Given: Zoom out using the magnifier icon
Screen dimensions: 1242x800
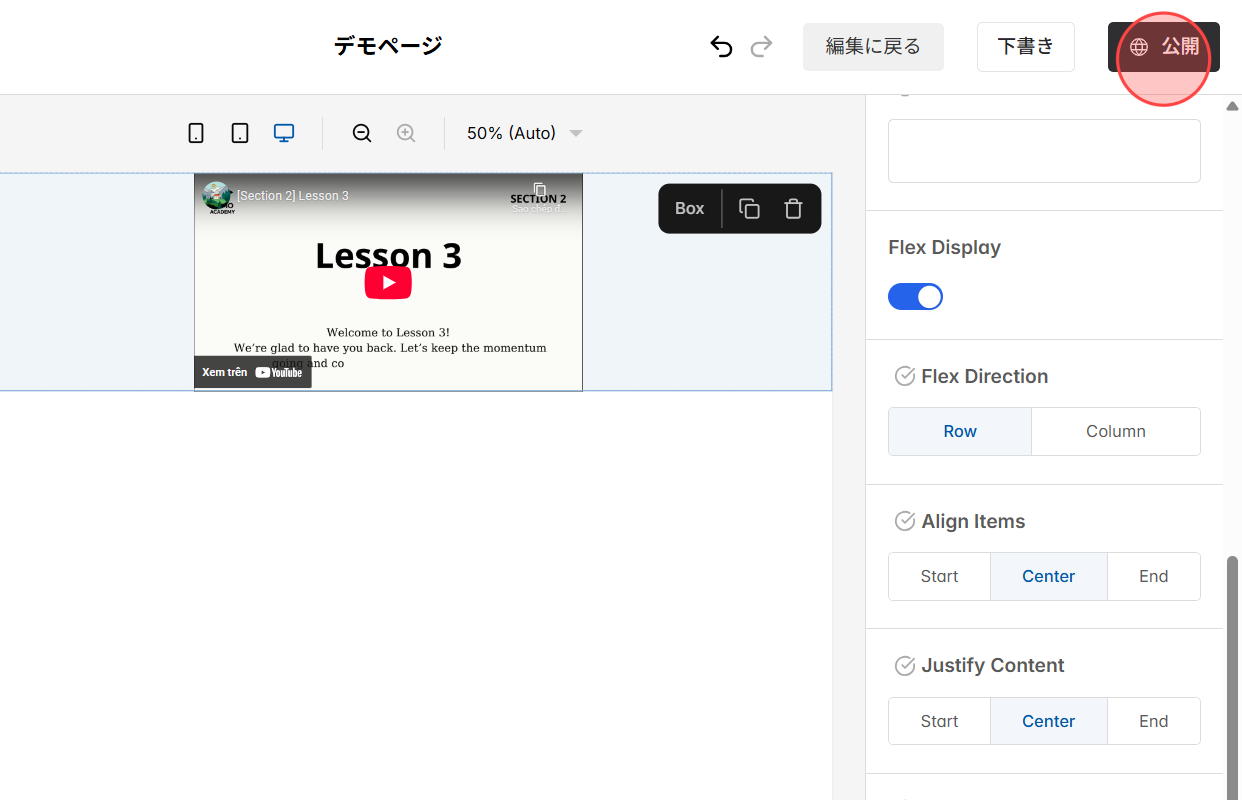Looking at the screenshot, I should [x=361, y=132].
